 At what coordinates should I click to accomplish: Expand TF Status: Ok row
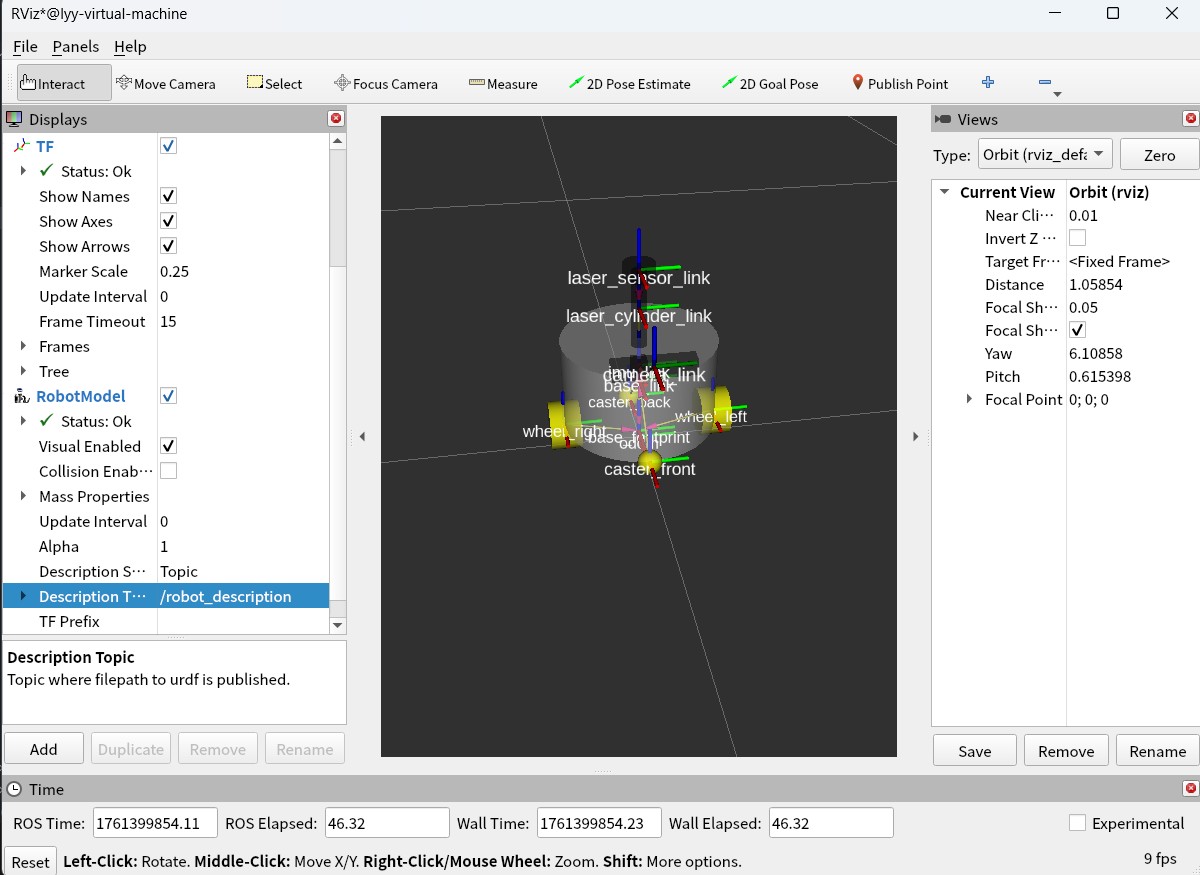23,171
